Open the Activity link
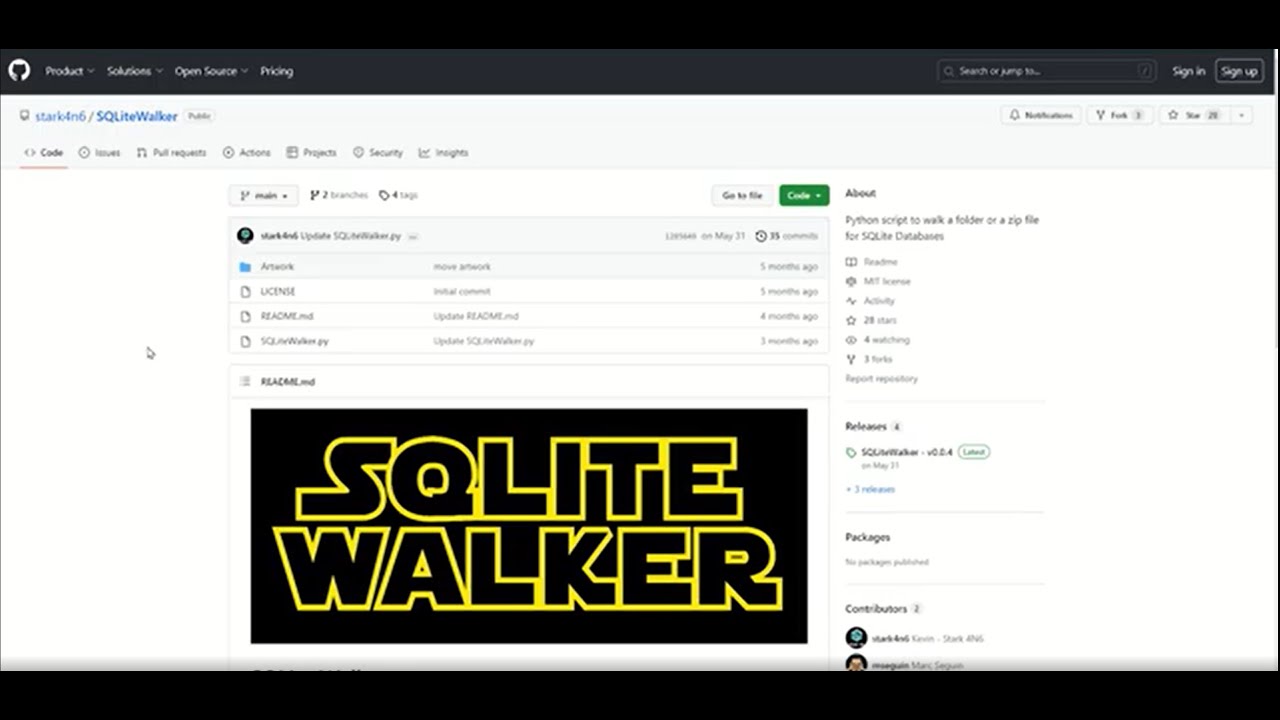The width and height of the screenshot is (1280, 720). [x=870, y=301]
